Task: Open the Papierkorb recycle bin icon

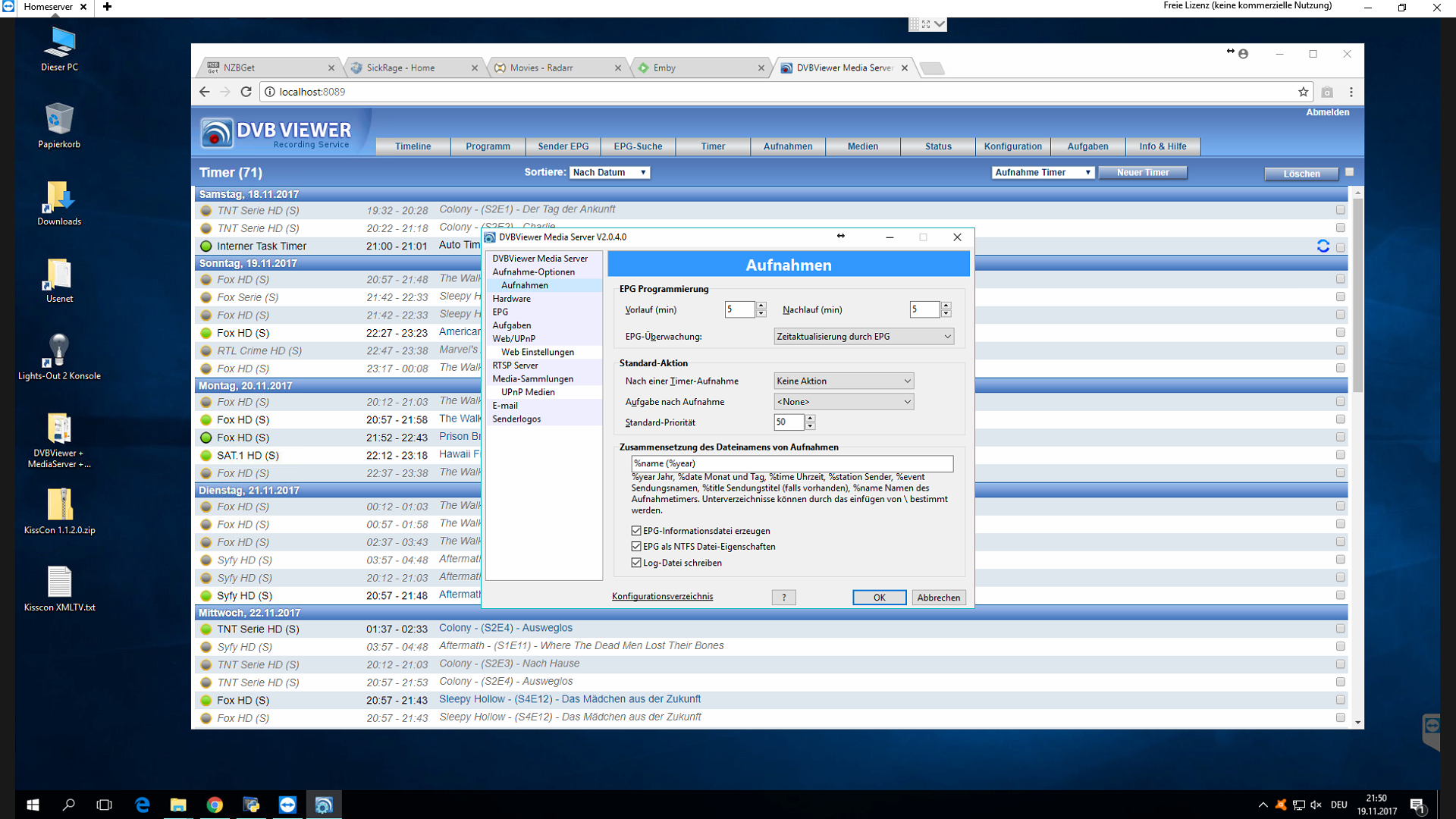Action: point(59,126)
